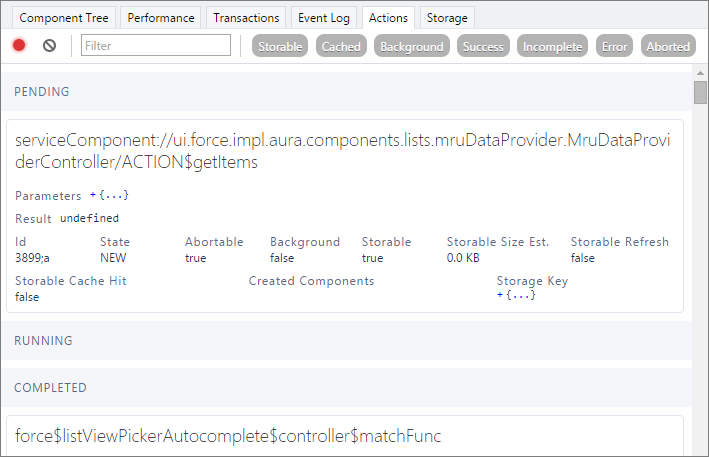Image resolution: width=709 pixels, height=457 pixels.
Task: Toggle the Aborted filter pill
Action: click(x=668, y=46)
